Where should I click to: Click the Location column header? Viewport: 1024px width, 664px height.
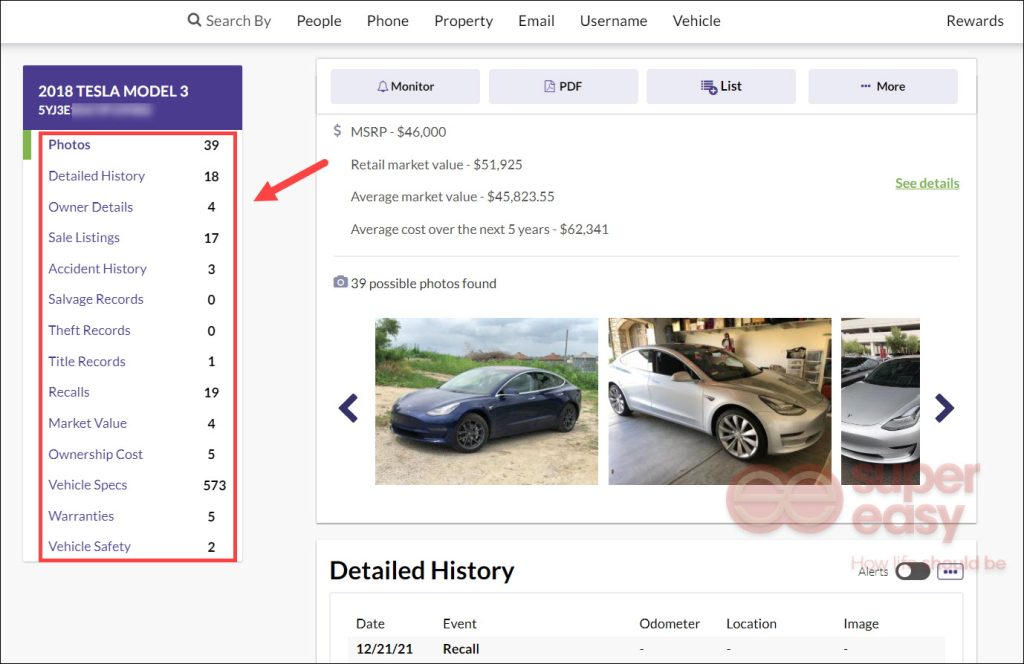click(751, 624)
